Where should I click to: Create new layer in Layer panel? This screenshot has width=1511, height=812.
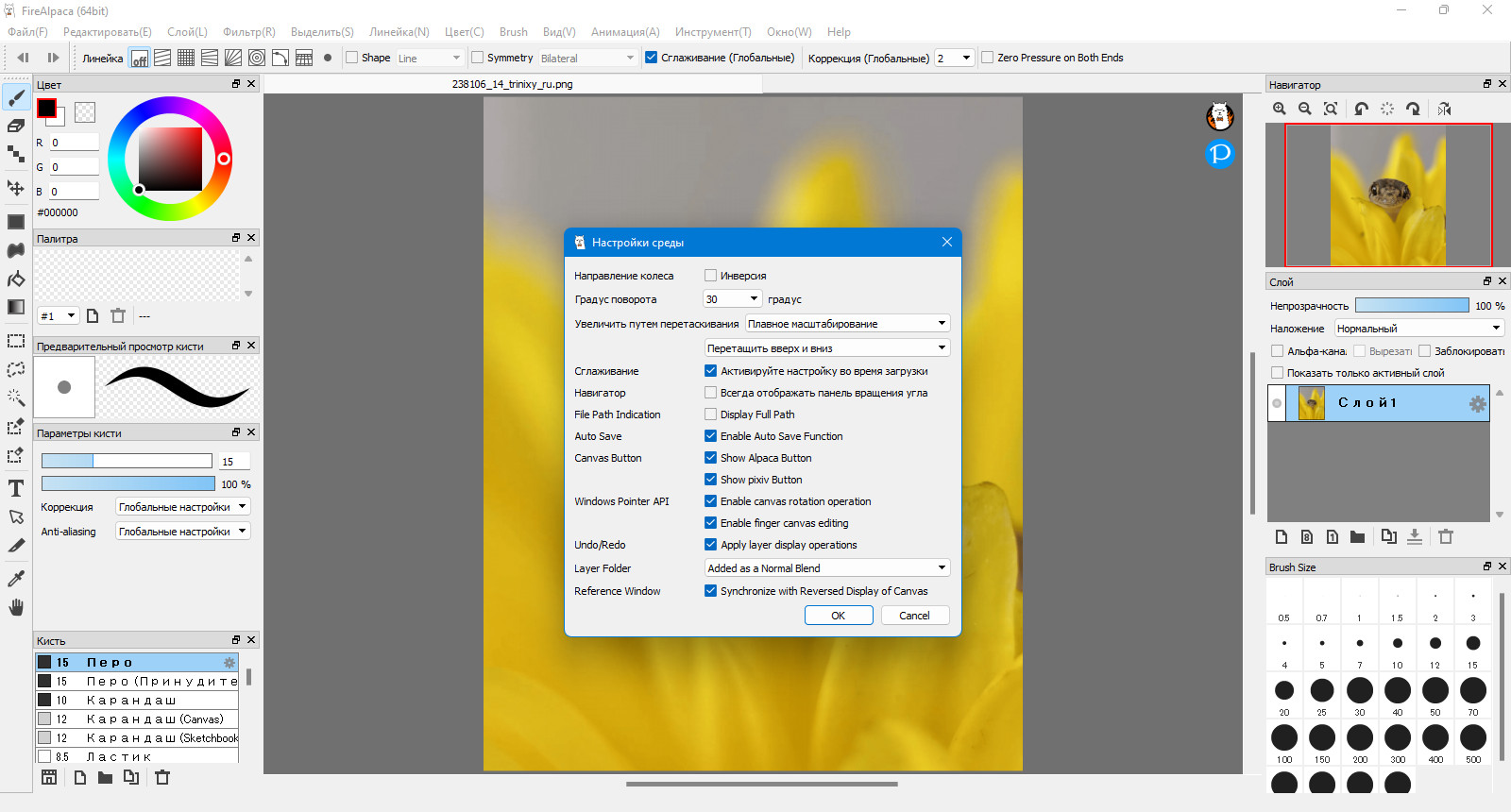[1282, 536]
